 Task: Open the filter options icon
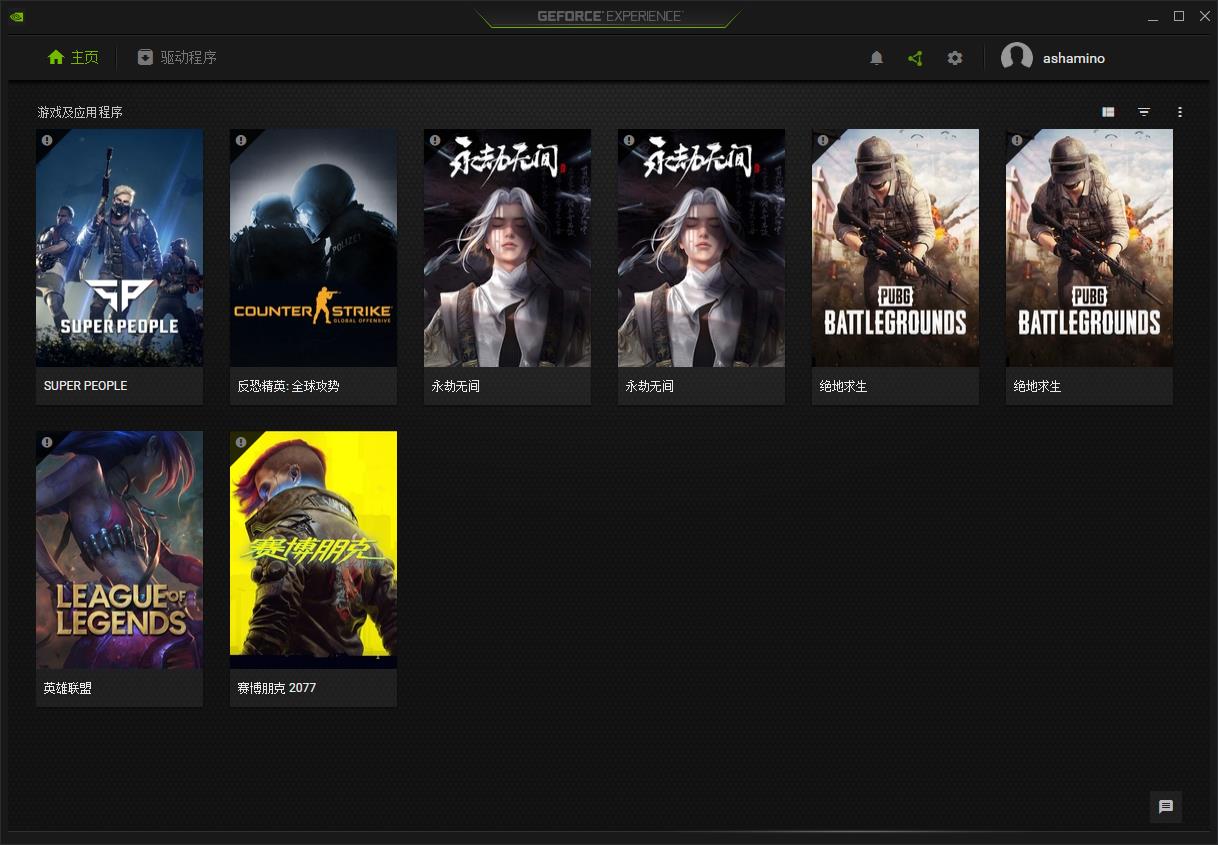[1143, 112]
